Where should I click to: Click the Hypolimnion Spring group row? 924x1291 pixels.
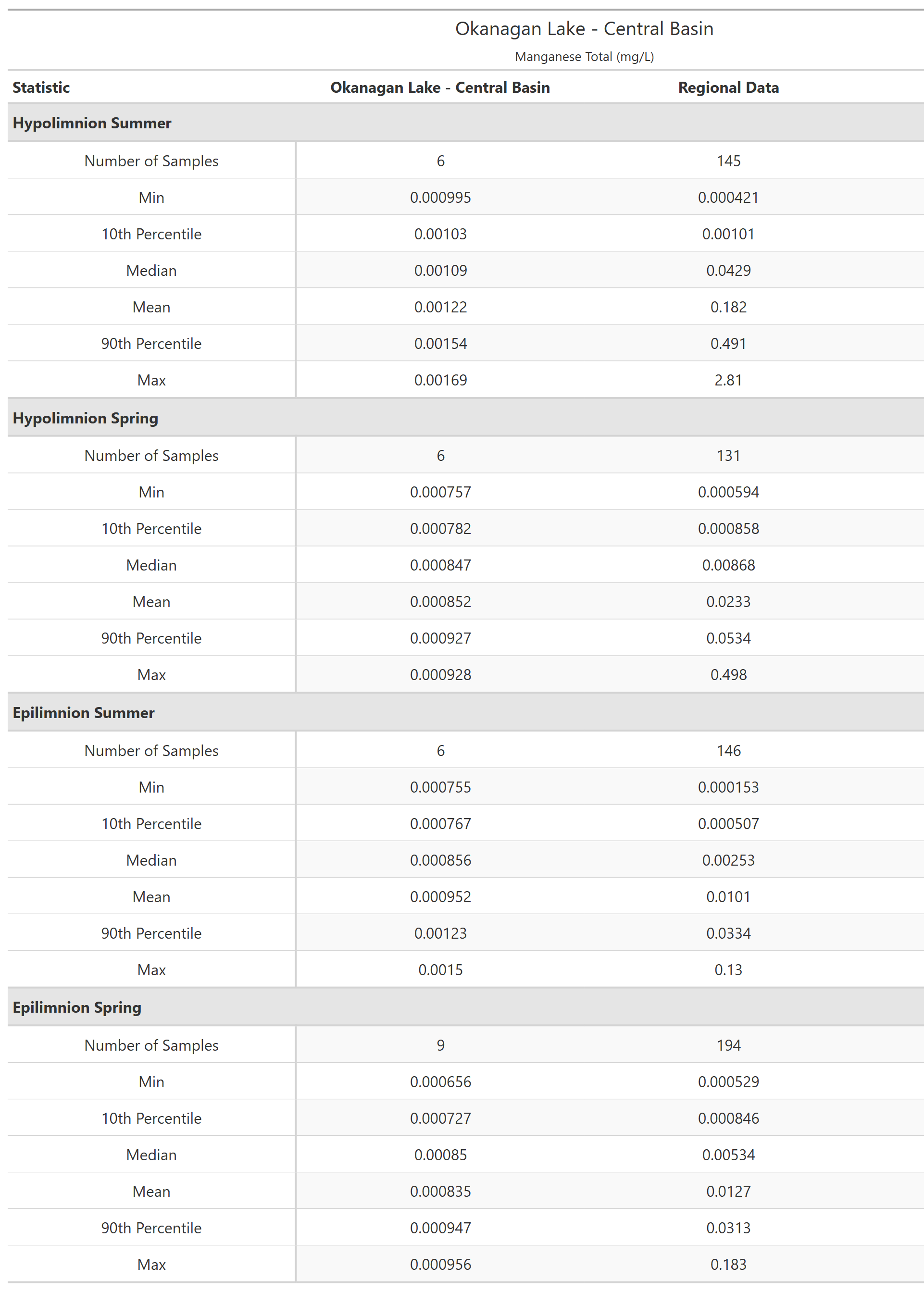click(86, 418)
